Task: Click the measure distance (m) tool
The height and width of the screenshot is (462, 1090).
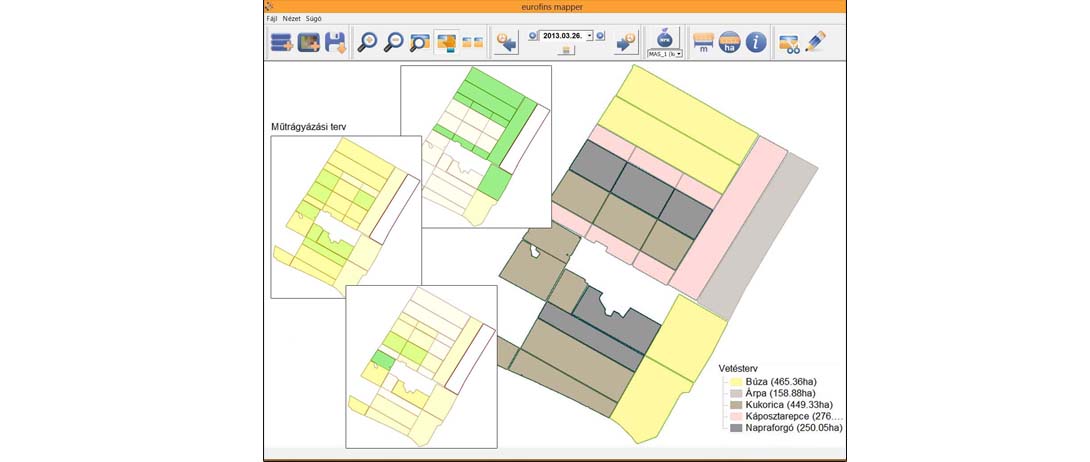Action: pyautogui.click(x=703, y=42)
